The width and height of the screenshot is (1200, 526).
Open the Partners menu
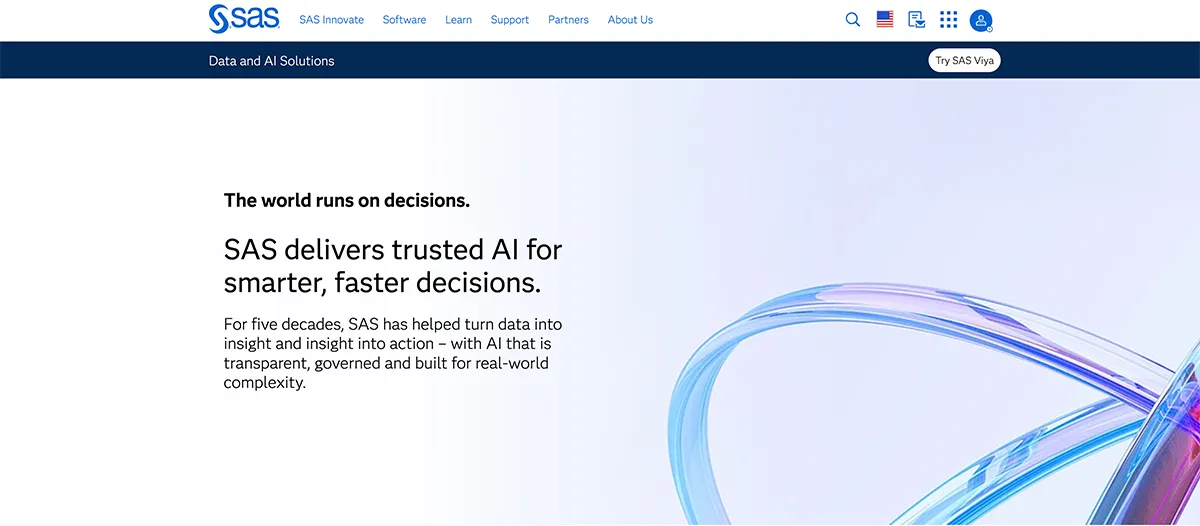click(x=568, y=20)
